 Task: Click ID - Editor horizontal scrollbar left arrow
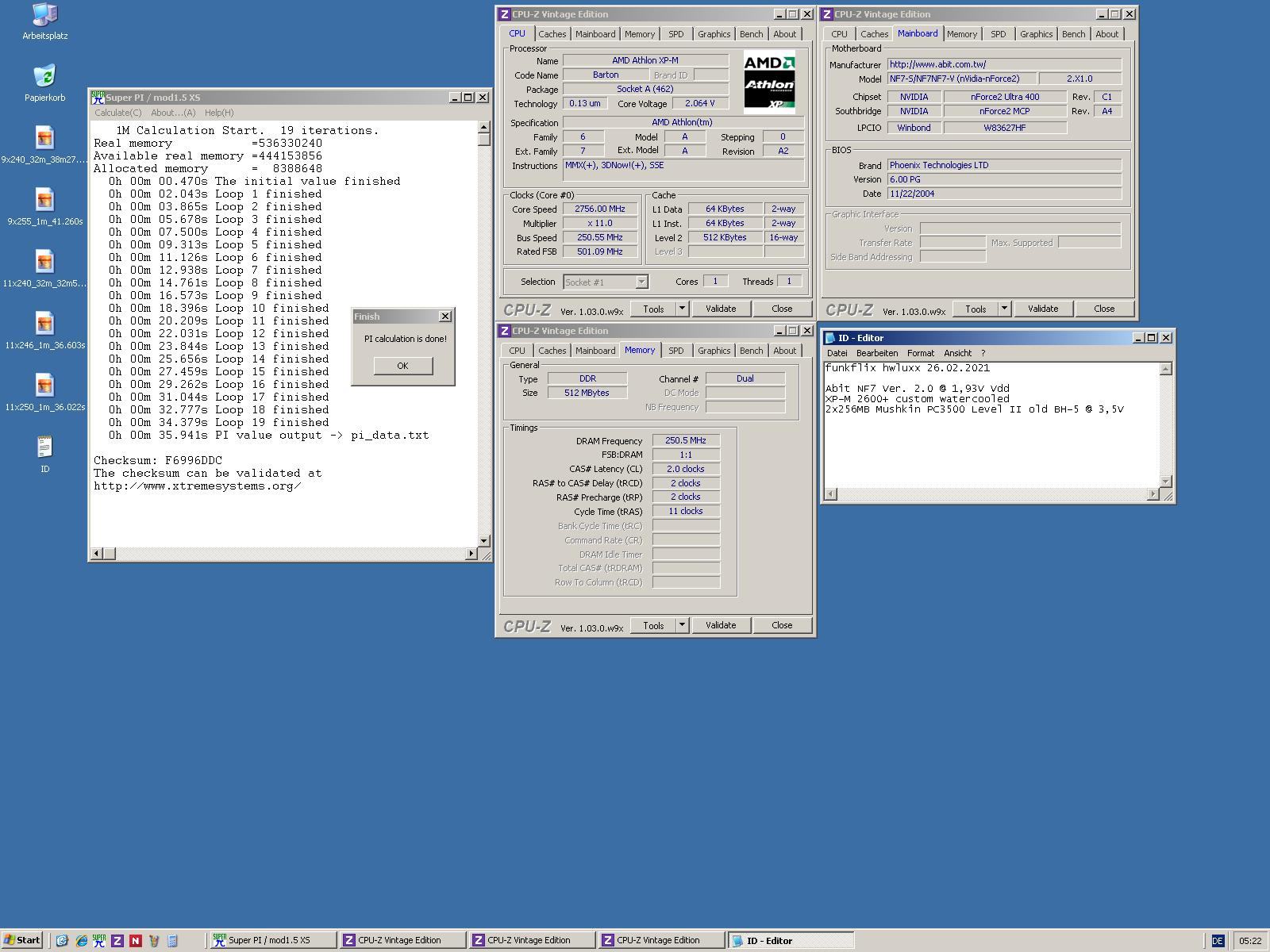tap(830, 494)
